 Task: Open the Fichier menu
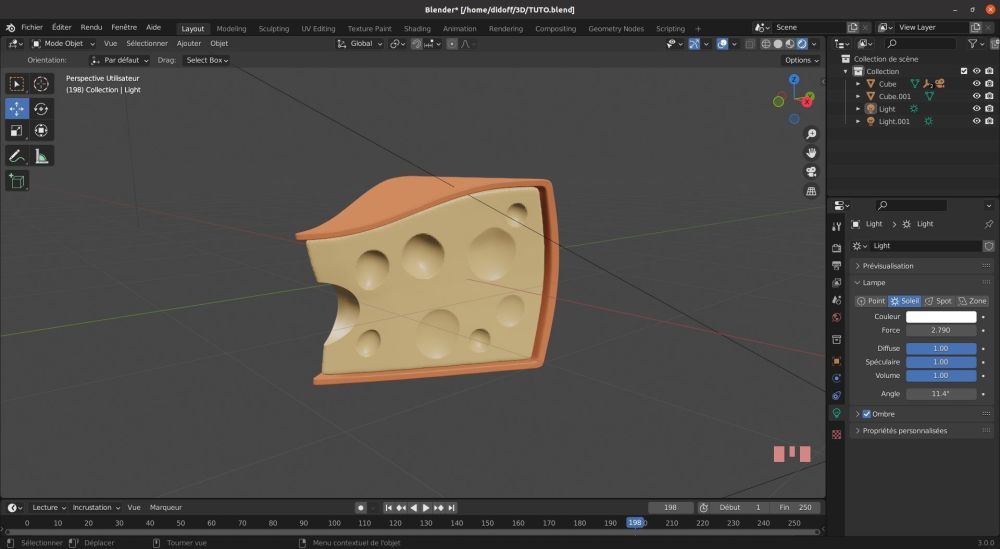[x=32, y=28]
